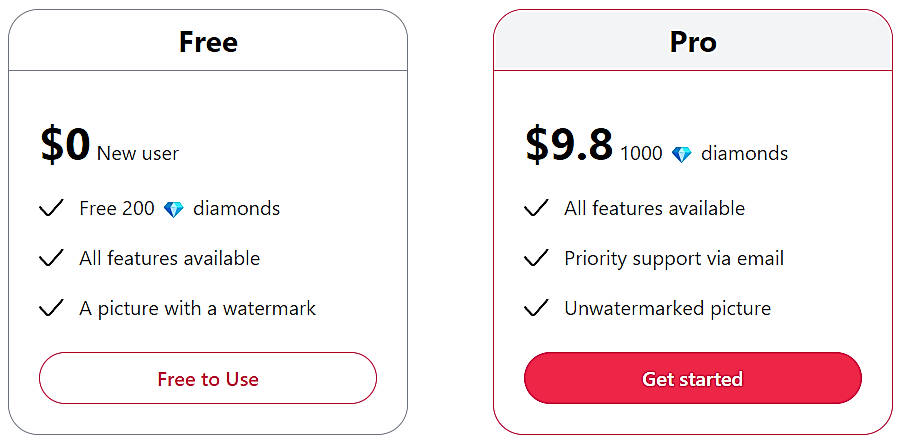This screenshot has height=442, width=903.
Task: Click the $9.8 price text
Action: click(568, 146)
